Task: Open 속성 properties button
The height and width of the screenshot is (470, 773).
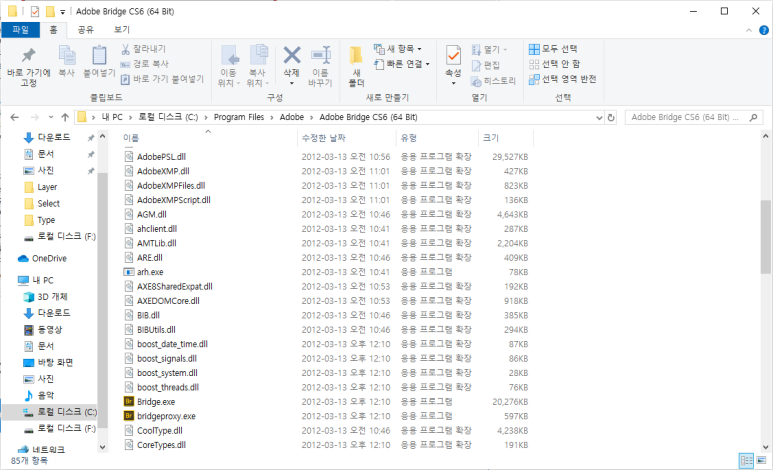Action: click(453, 64)
